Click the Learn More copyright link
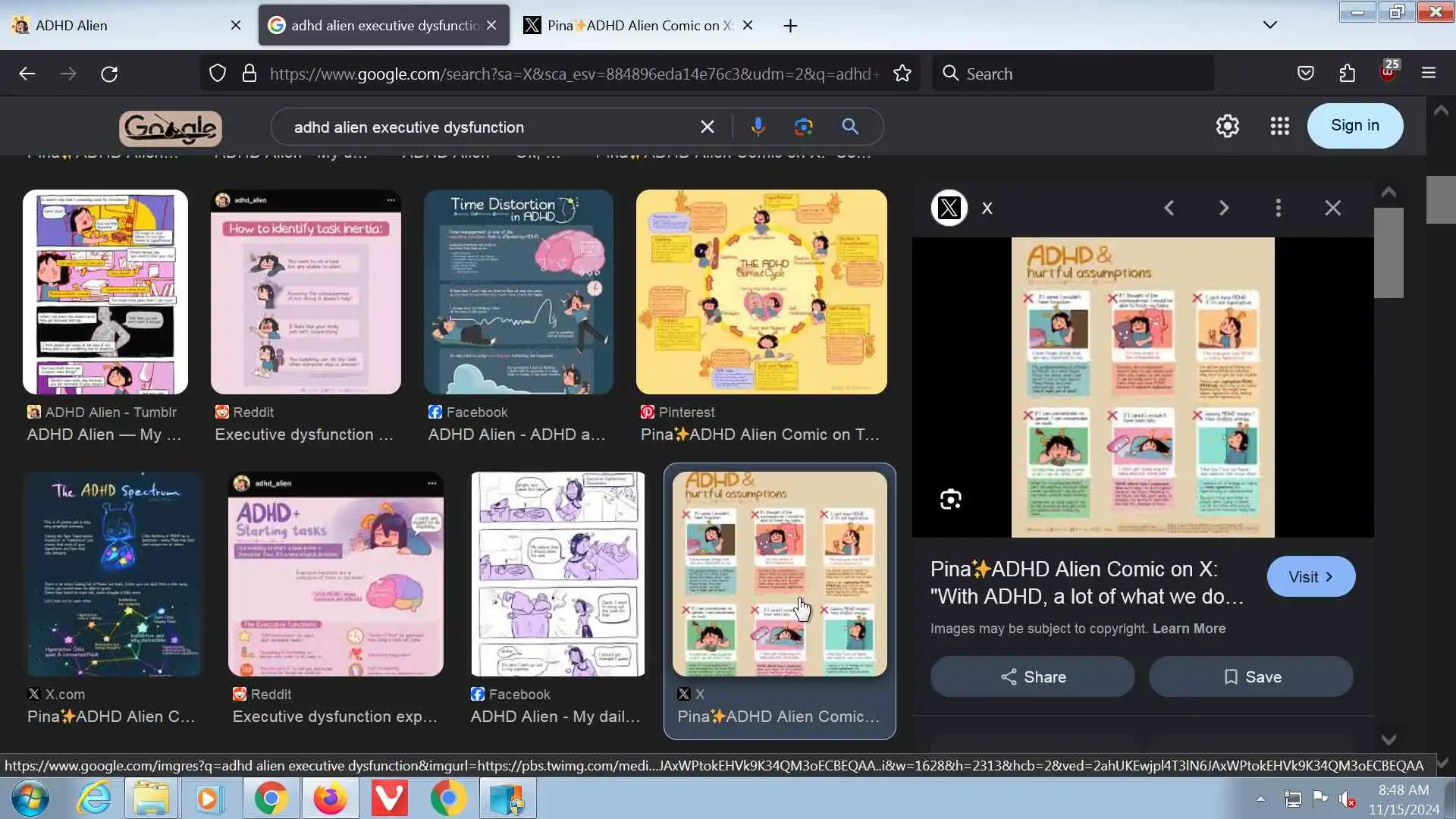Viewport: 1456px width, 819px height. tap(1188, 629)
